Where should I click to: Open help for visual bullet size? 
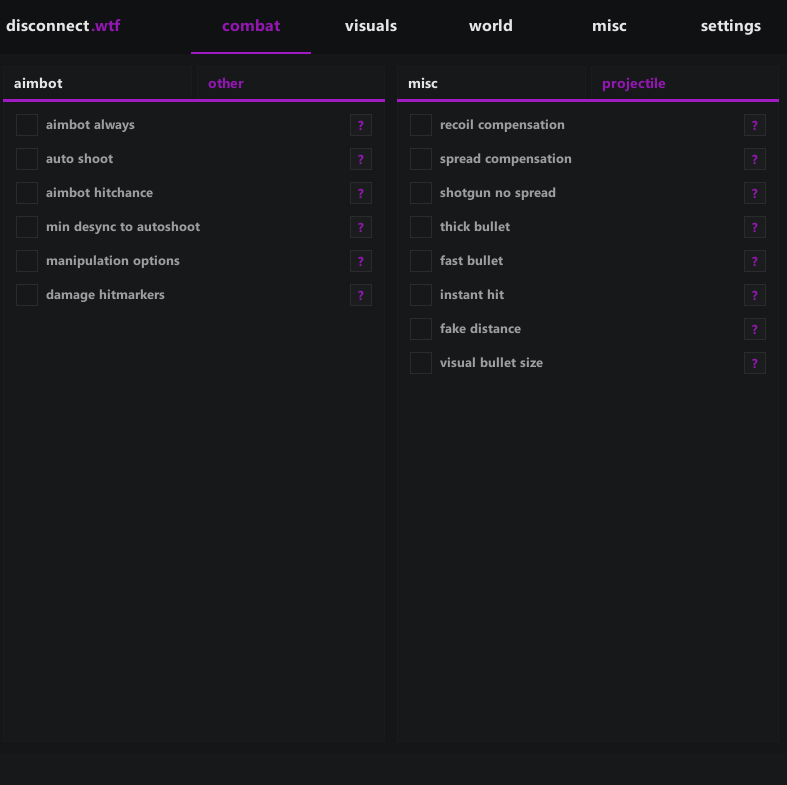point(755,363)
